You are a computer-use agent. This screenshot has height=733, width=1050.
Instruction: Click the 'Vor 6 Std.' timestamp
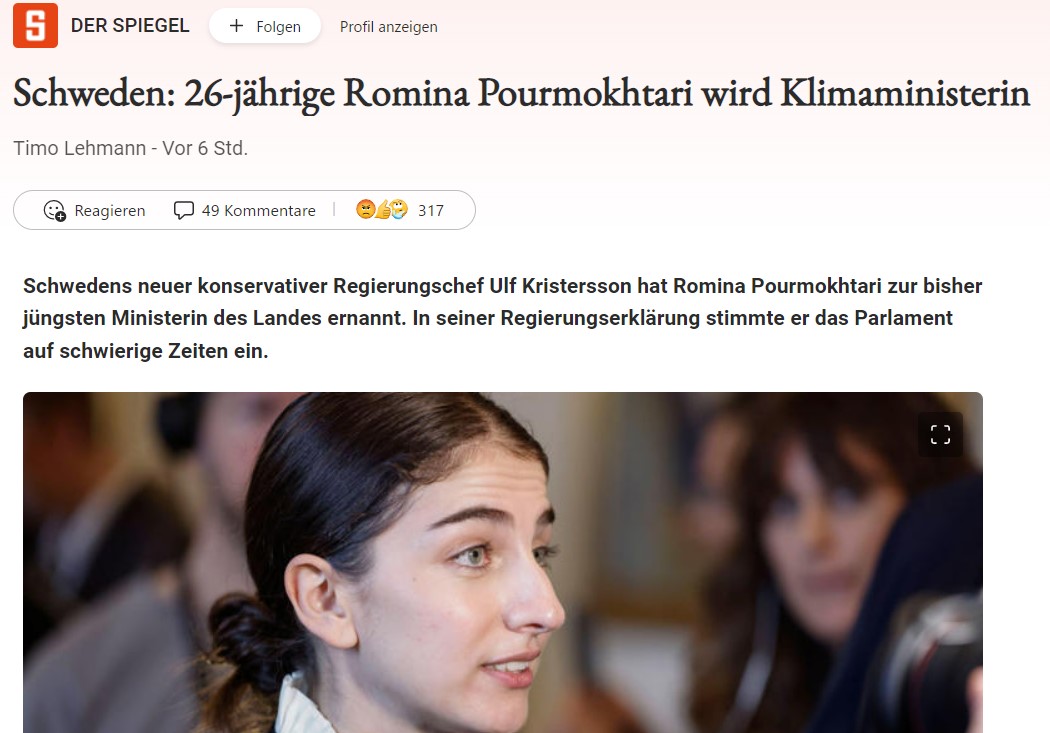point(205,148)
